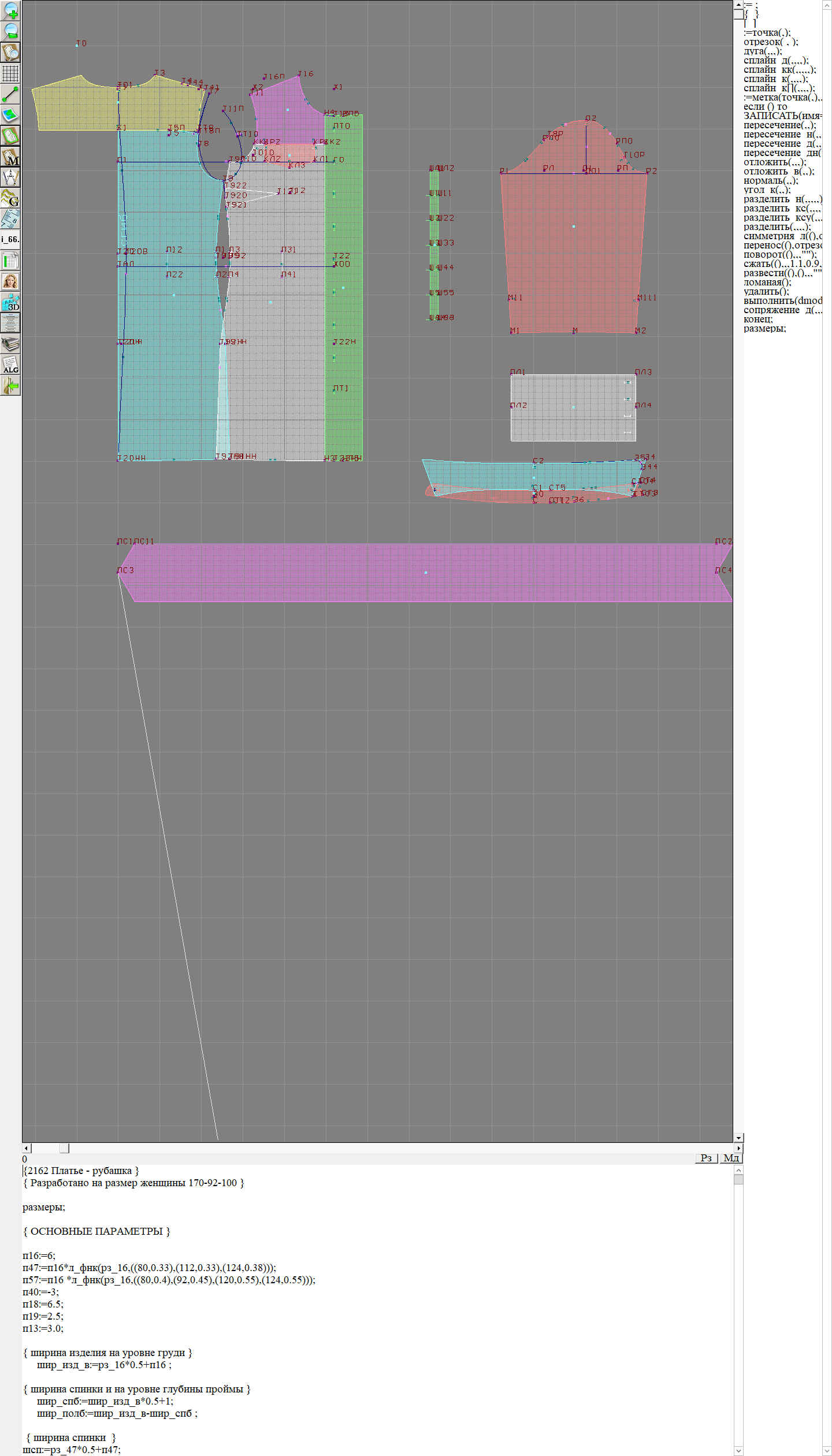The width and height of the screenshot is (832, 1456).
Task: Click the zoom in magnifier icon
Action: click(10, 10)
